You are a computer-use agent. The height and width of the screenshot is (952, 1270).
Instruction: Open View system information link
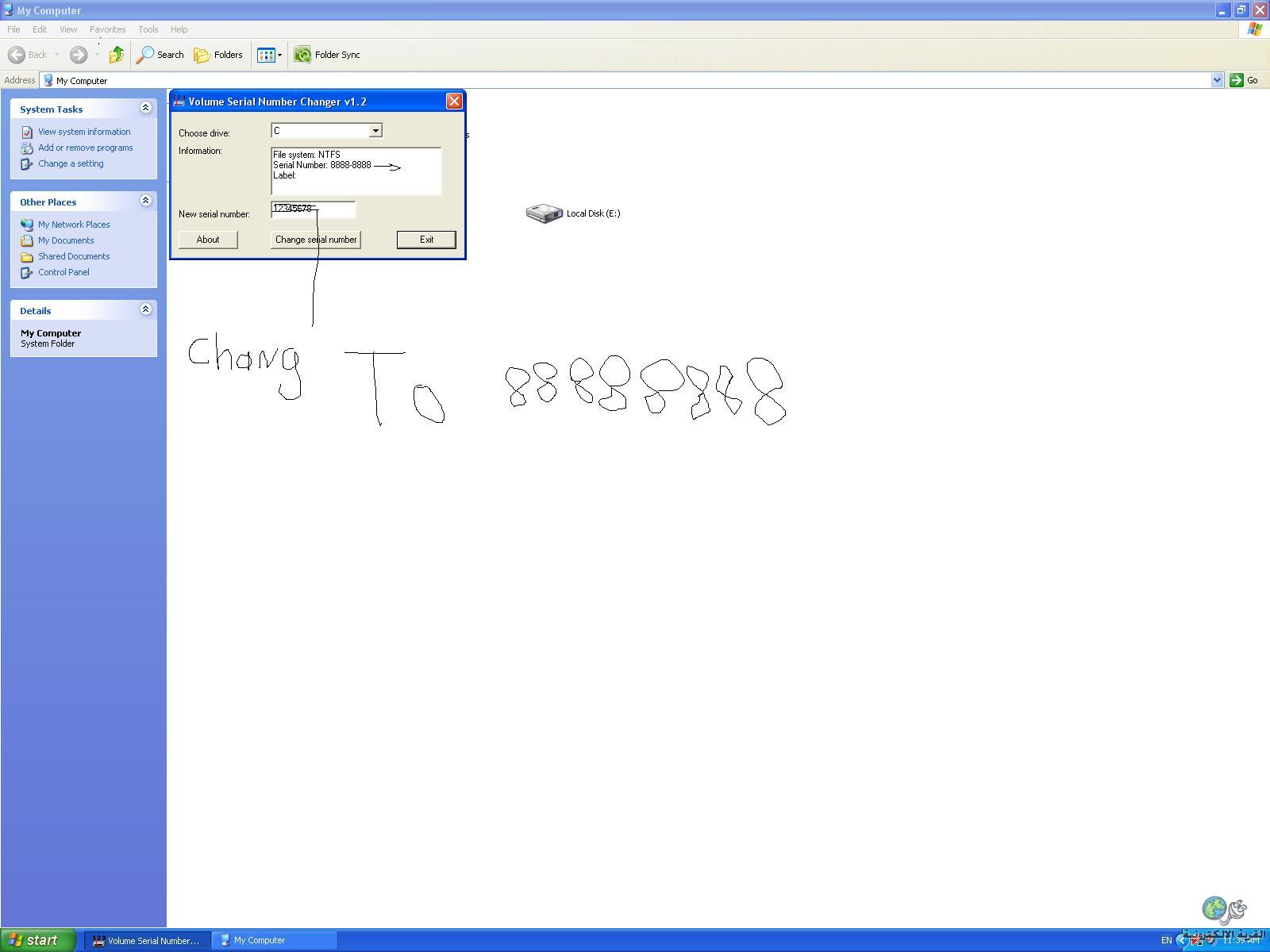click(84, 132)
